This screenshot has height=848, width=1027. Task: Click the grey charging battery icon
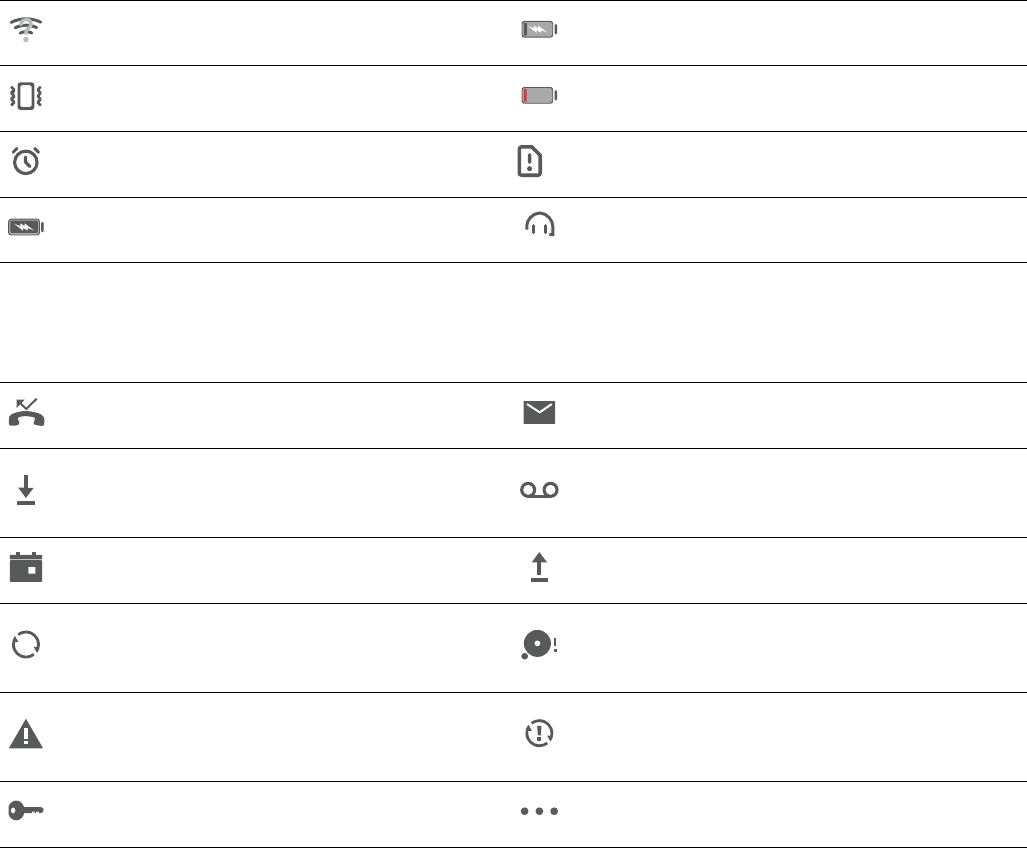539,31
